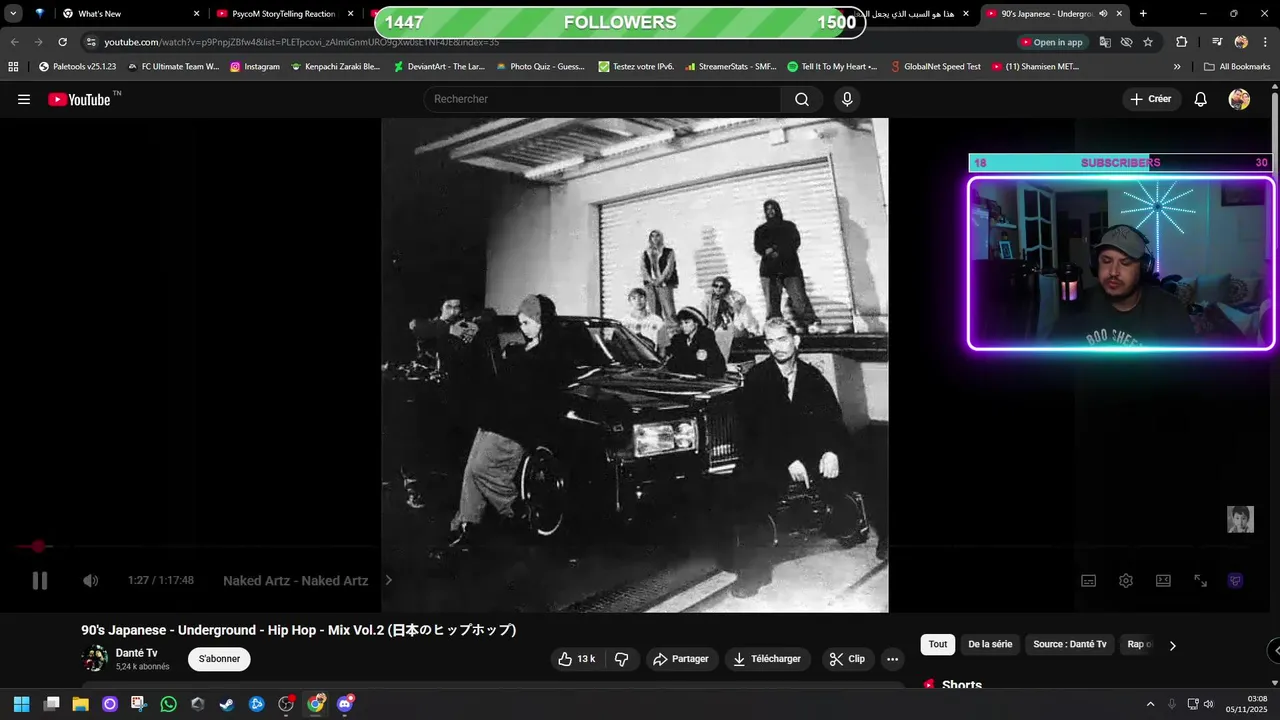The width and height of the screenshot is (1280, 720).
Task: Toggle the crossed-eye icon in address bar
Action: pyautogui.click(x=1126, y=42)
